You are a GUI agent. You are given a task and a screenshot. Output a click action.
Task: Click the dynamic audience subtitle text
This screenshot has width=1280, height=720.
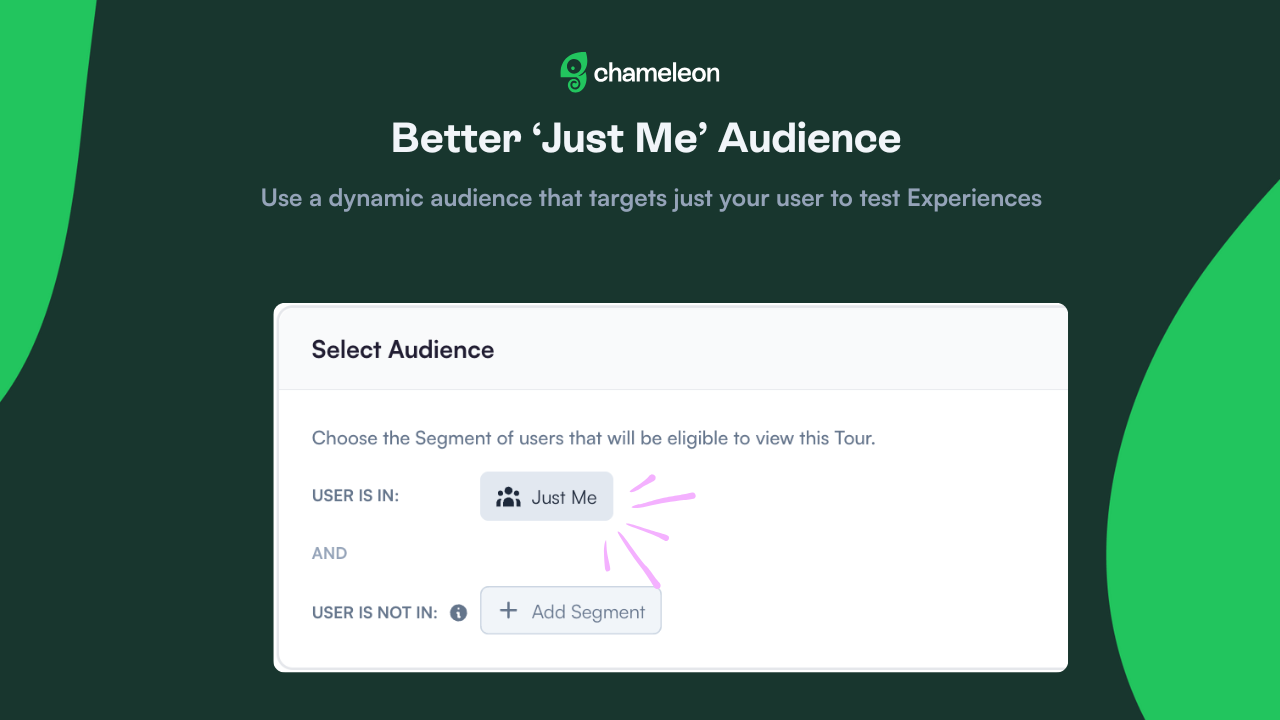tap(651, 198)
